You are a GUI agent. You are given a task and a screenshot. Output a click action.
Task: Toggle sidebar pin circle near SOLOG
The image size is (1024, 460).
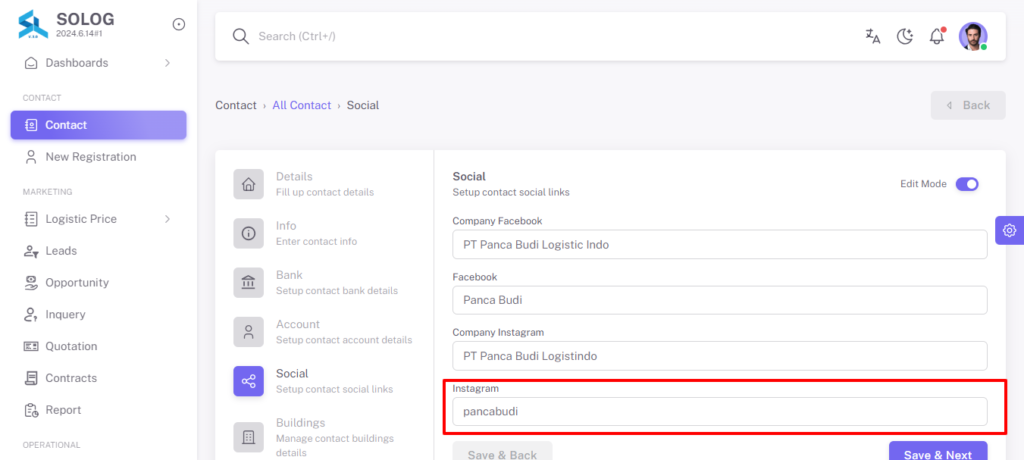(178, 24)
